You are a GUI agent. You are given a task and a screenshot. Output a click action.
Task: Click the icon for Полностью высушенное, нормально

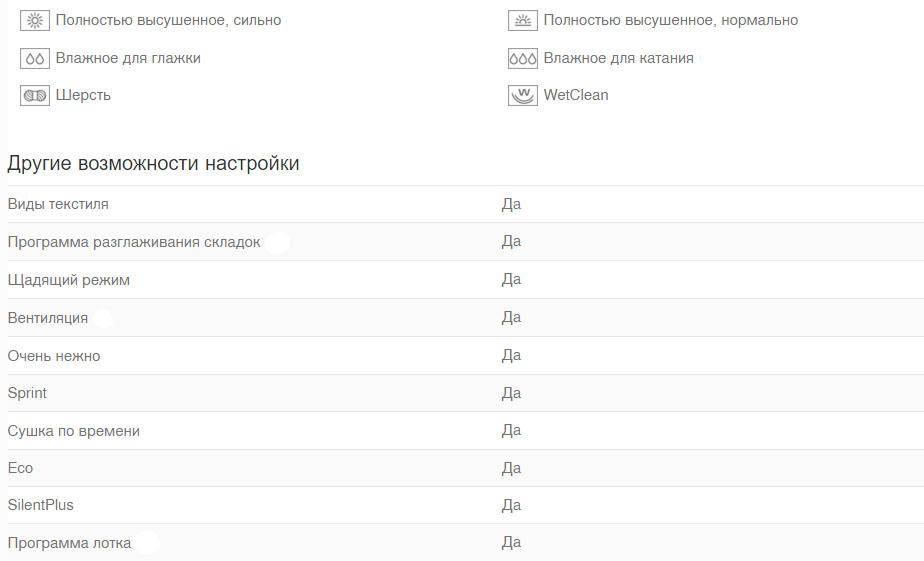click(x=523, y=21)
